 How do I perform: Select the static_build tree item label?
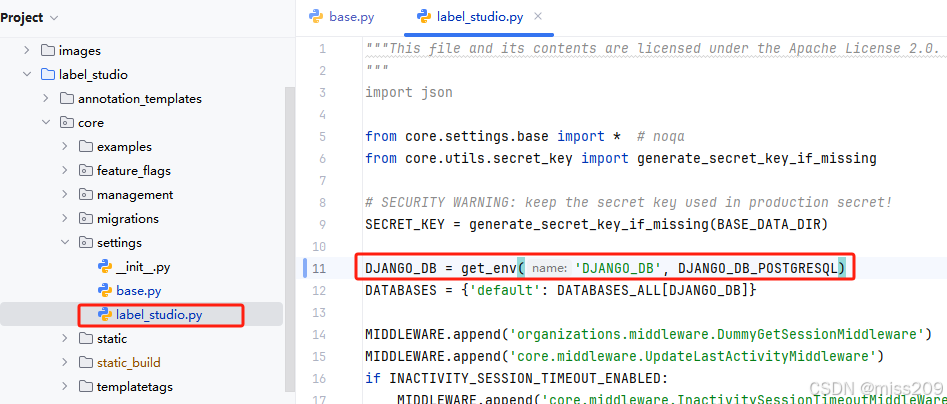click(x=129, y=363)
